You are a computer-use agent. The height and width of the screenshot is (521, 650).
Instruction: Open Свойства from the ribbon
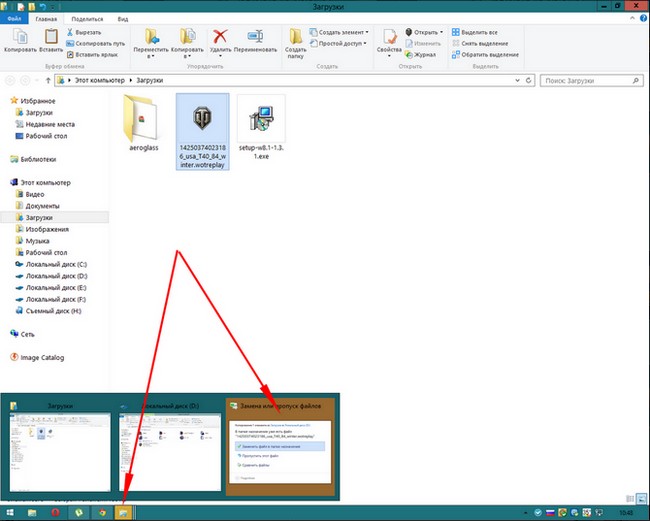(x=388, y=39)
